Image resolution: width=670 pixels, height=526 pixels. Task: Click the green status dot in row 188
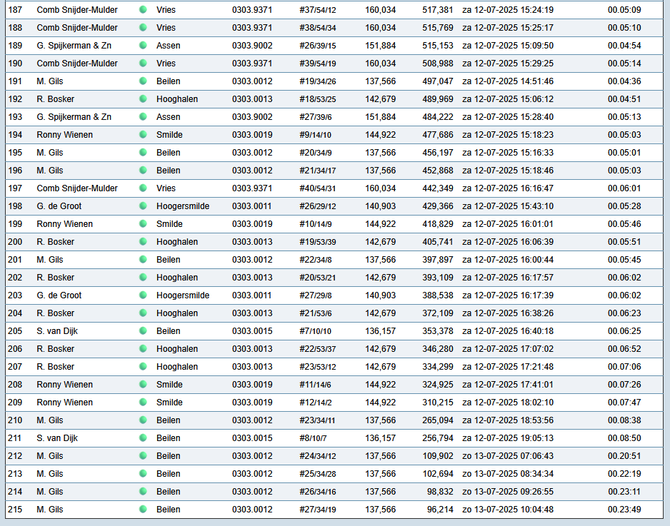[143, 27]
